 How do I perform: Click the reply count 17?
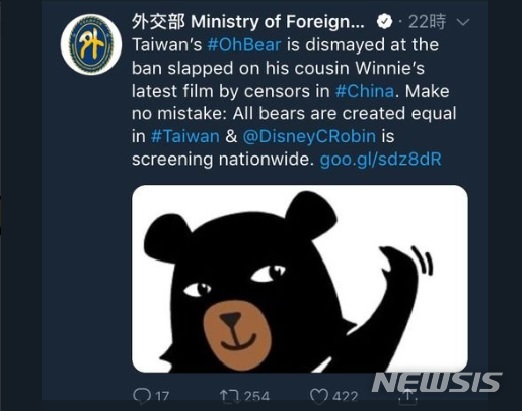click(162, 397)
